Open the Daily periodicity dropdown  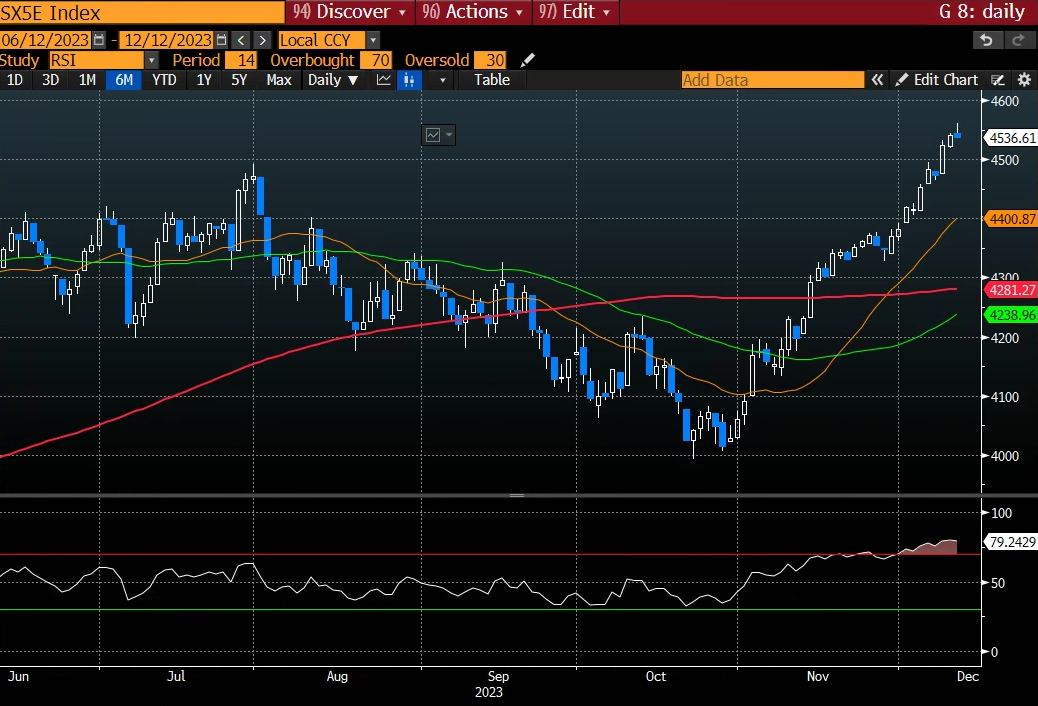(333, 80)
